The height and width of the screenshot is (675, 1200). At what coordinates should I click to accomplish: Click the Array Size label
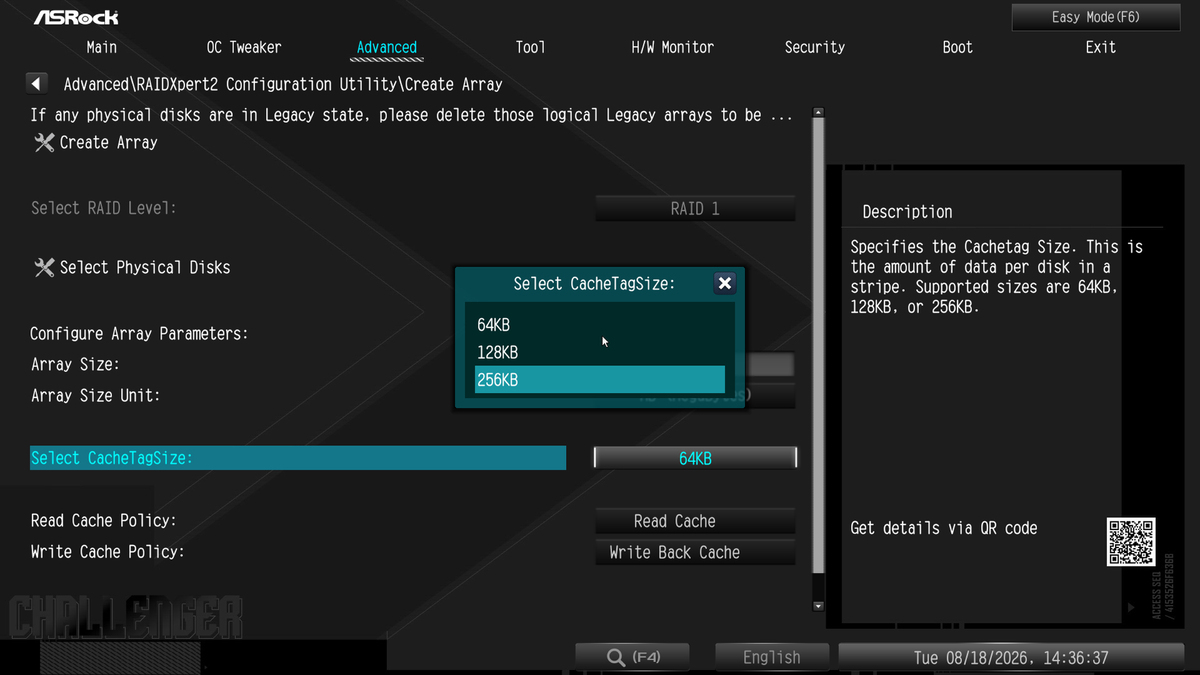pos(75,365)
